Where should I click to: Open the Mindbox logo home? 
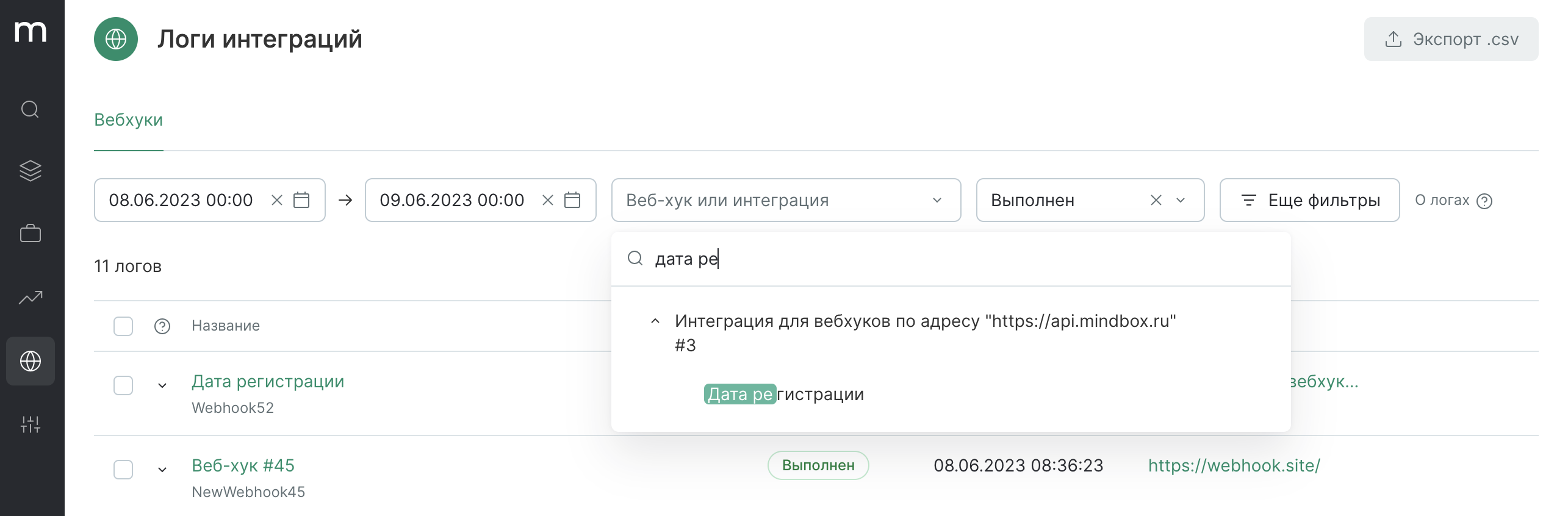coord(31,32)
